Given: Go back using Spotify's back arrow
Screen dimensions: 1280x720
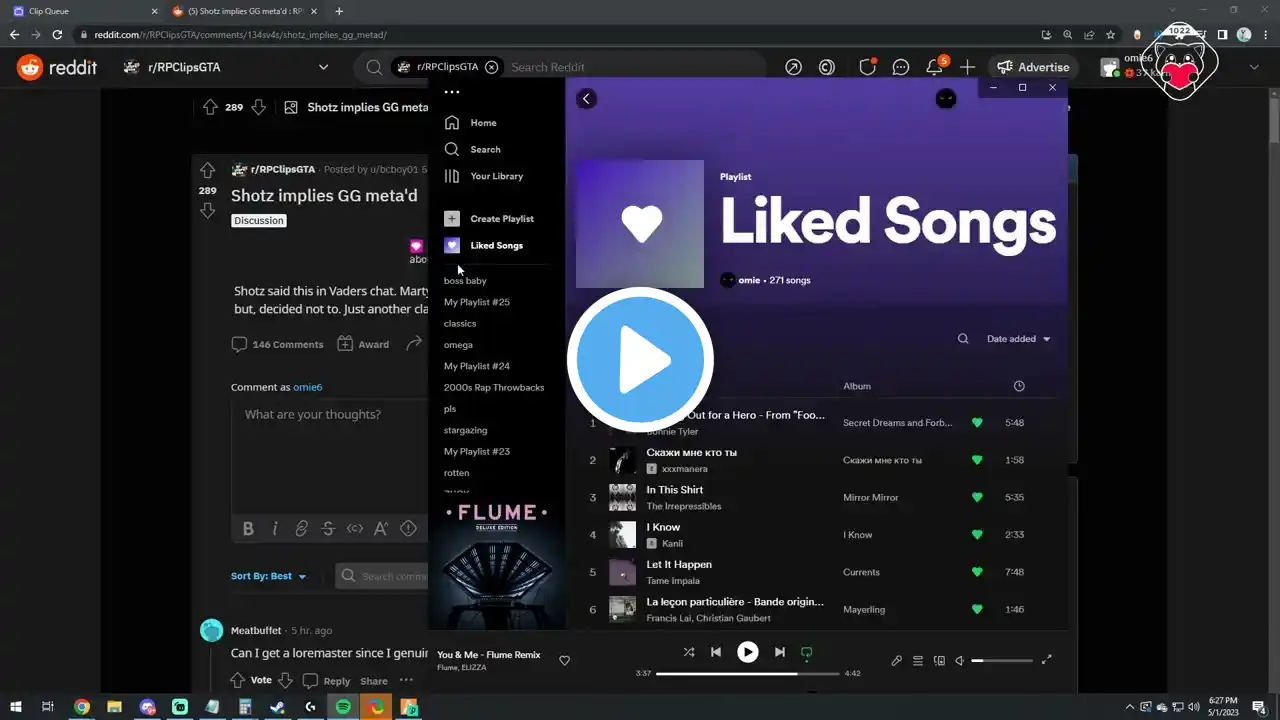Looking at the screenshot, I should tap(587, 98).
